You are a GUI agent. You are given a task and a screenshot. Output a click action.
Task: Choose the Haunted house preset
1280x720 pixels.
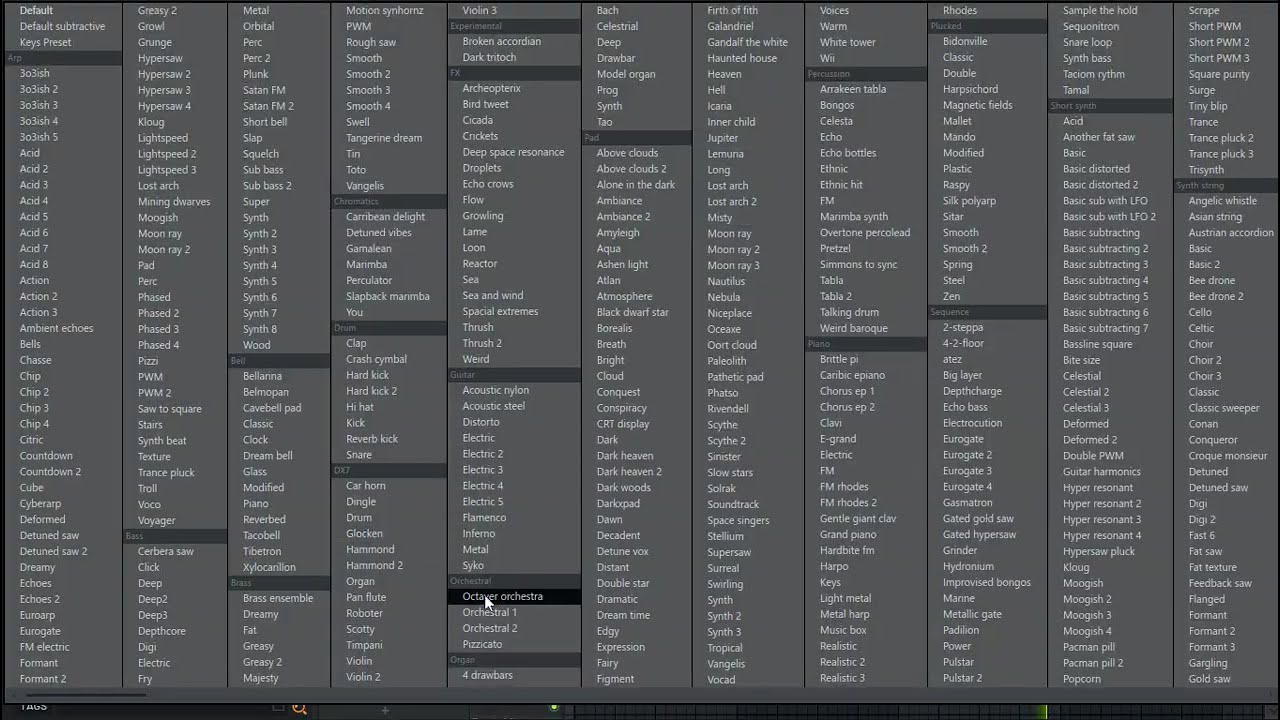tap(742, 58)
